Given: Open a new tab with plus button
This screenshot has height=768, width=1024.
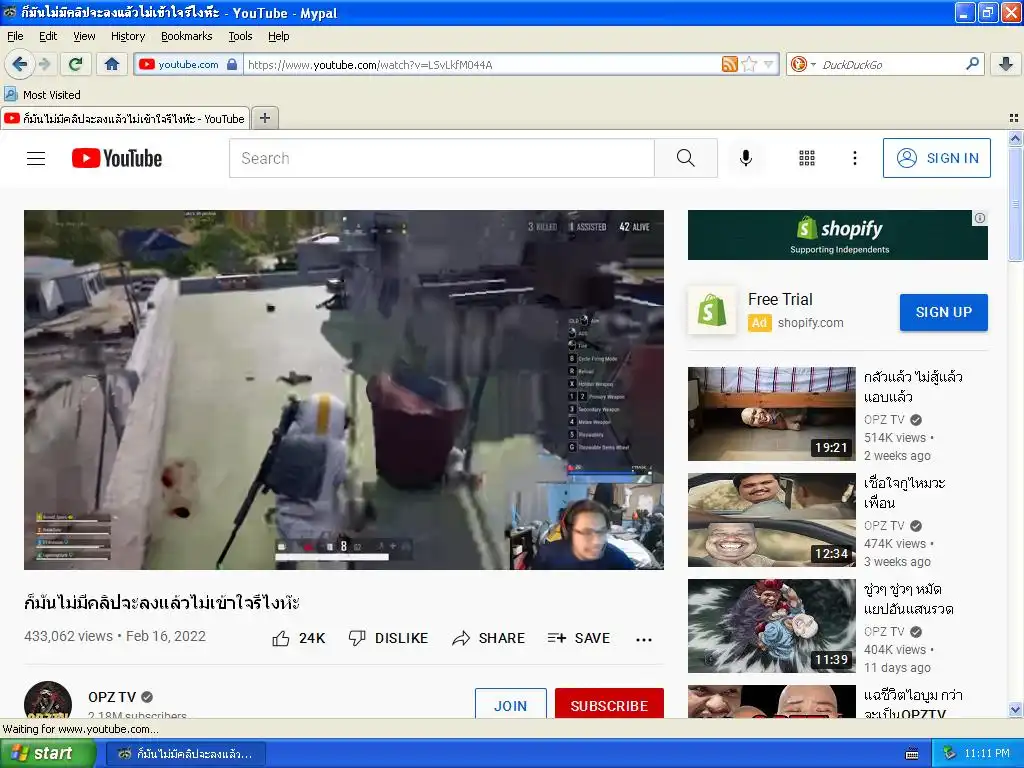Looking at the screenshot, I should (x=264, y=118).
